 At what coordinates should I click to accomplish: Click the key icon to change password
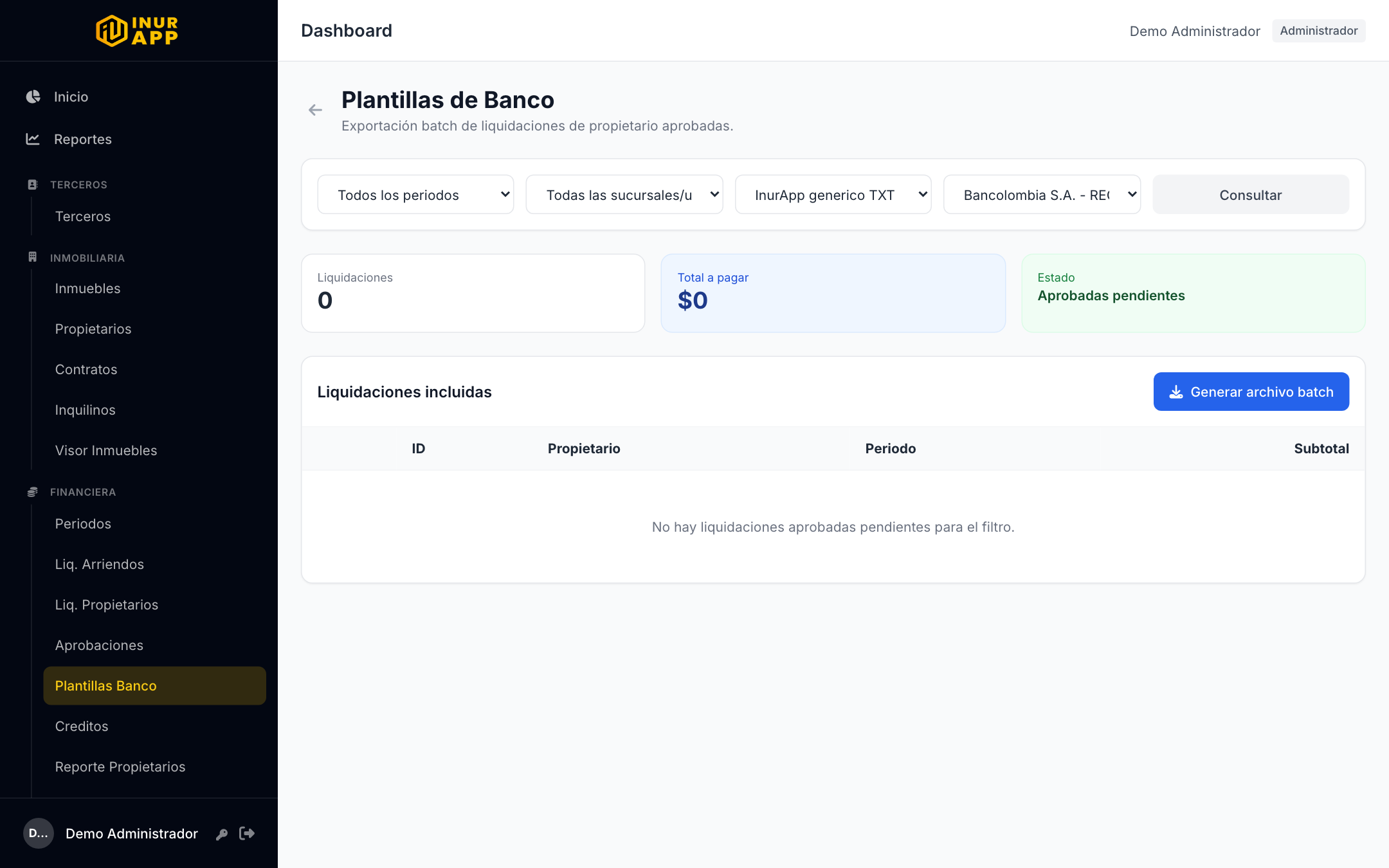tap(222, 834)
